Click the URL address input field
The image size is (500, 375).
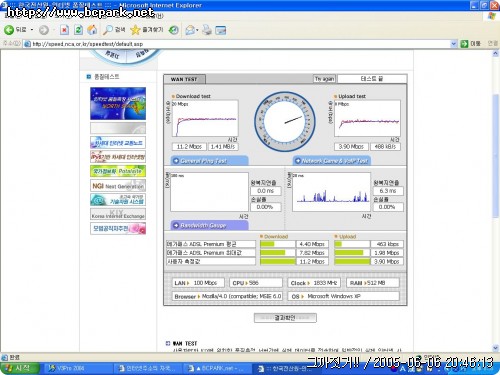[x=237, y=44]
